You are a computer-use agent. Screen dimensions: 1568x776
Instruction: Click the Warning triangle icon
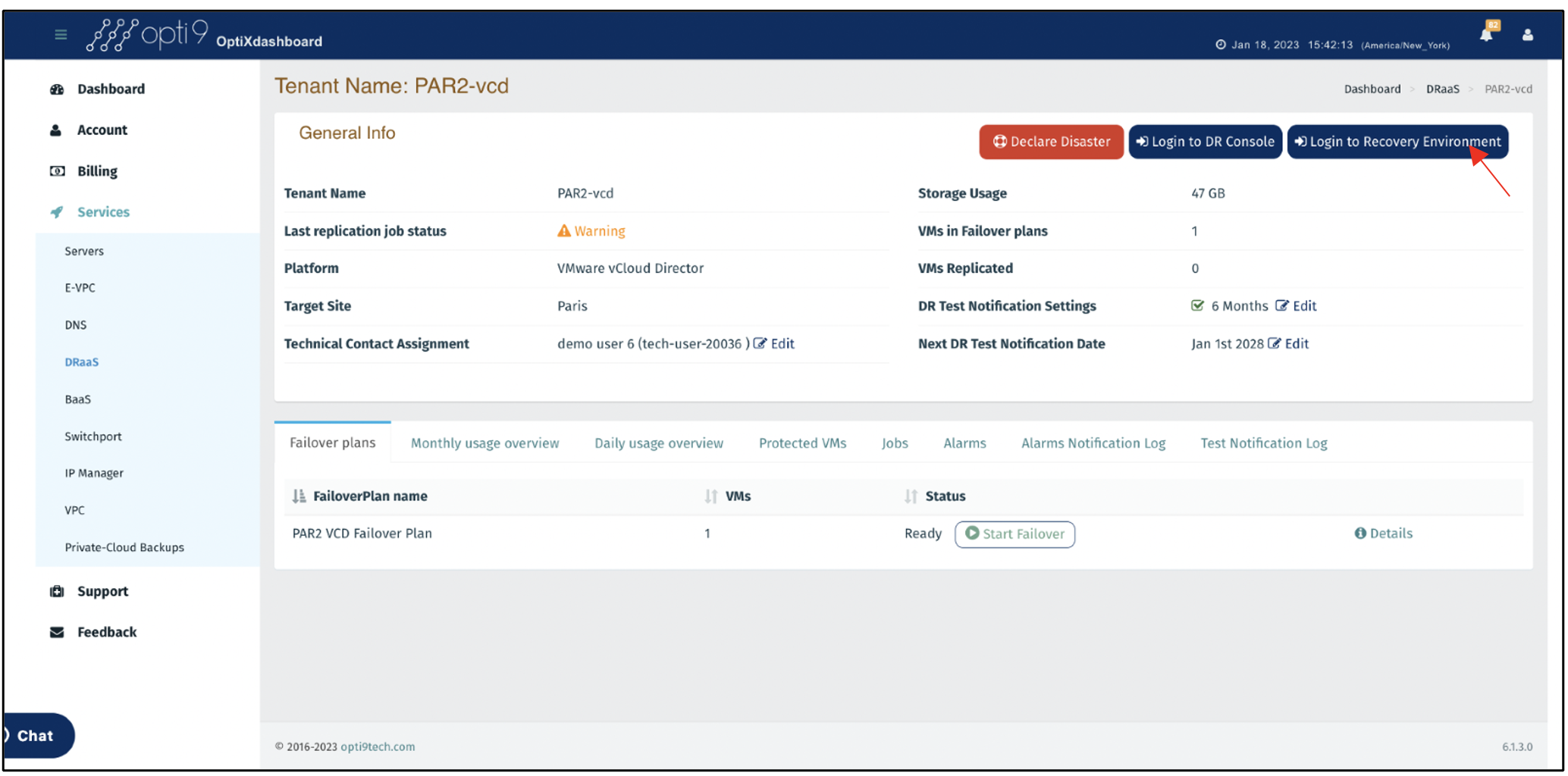(x=563, y=231)
